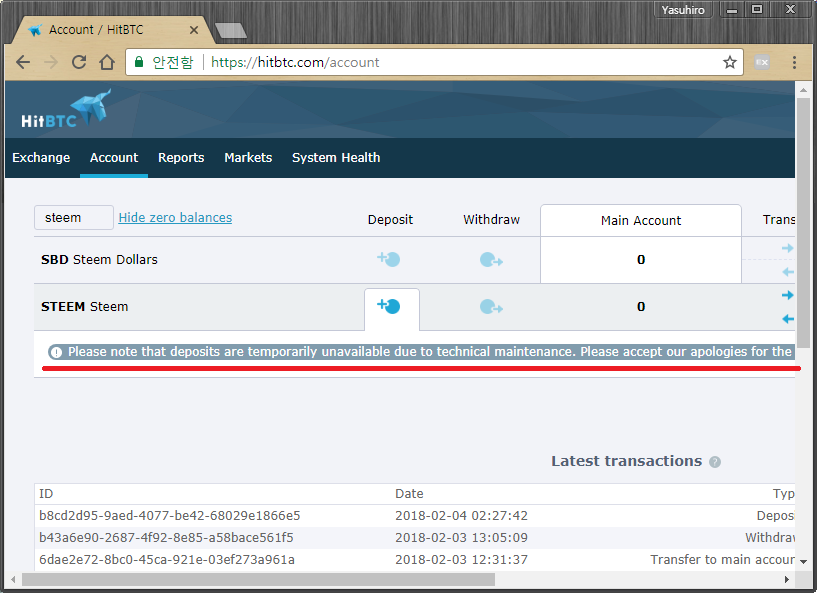Screen dimensions: 817x593
Task: Close the Account / HitBTC tab
Action: click(194, 30)
